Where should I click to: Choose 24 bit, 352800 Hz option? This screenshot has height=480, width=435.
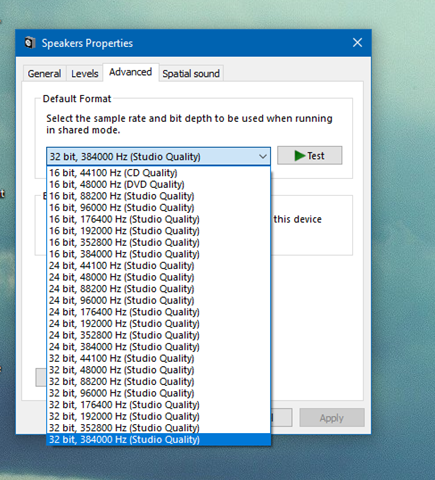[159, 335]
